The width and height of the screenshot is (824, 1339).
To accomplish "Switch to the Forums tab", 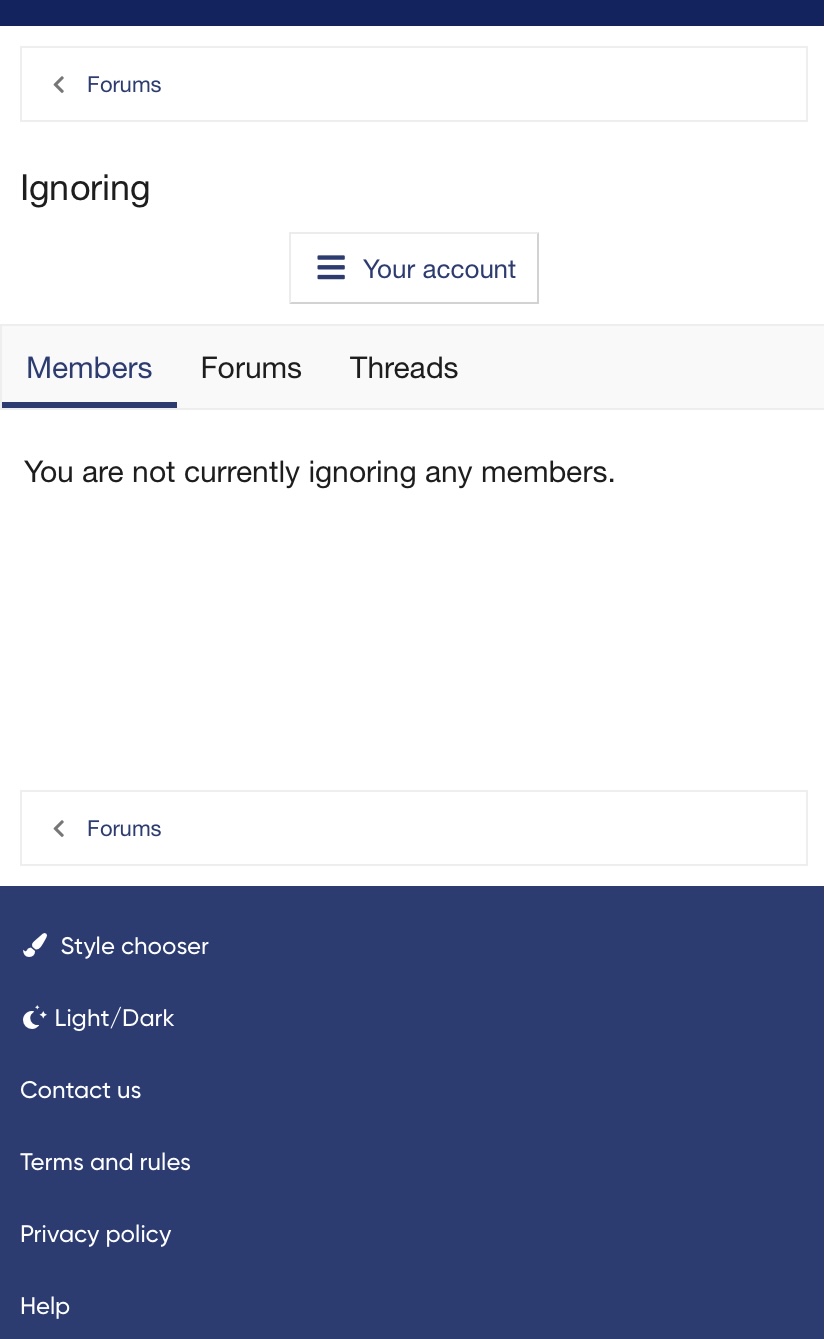I will 251,368.
